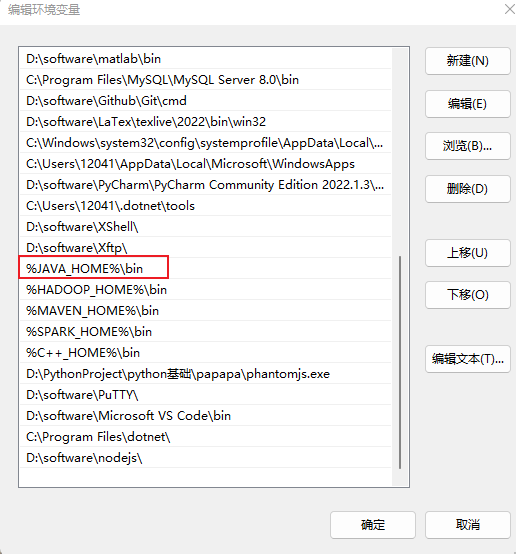Click the 删除(D) button
This screenshot has width=516, height=554.
tap(468, 189)
